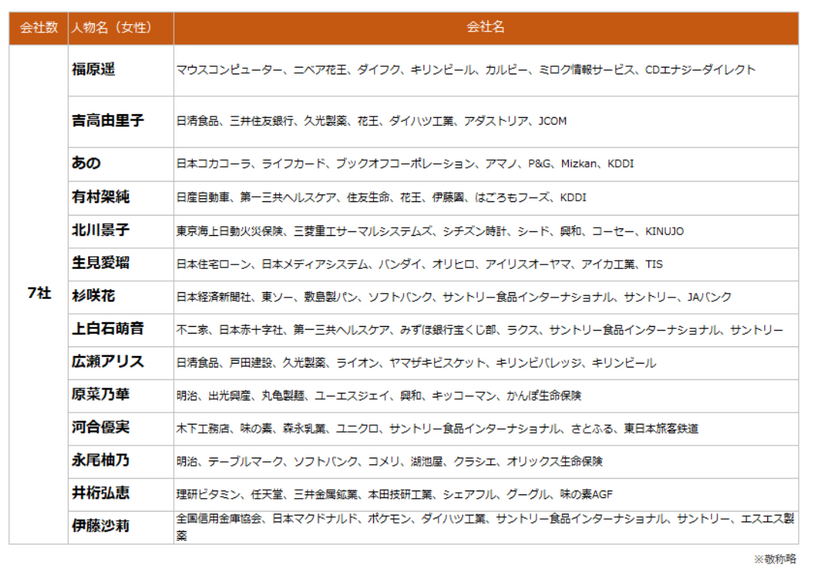Select the name 上白石萌音
The width and height of the screenshot is (826, 580).
point(108,328)
